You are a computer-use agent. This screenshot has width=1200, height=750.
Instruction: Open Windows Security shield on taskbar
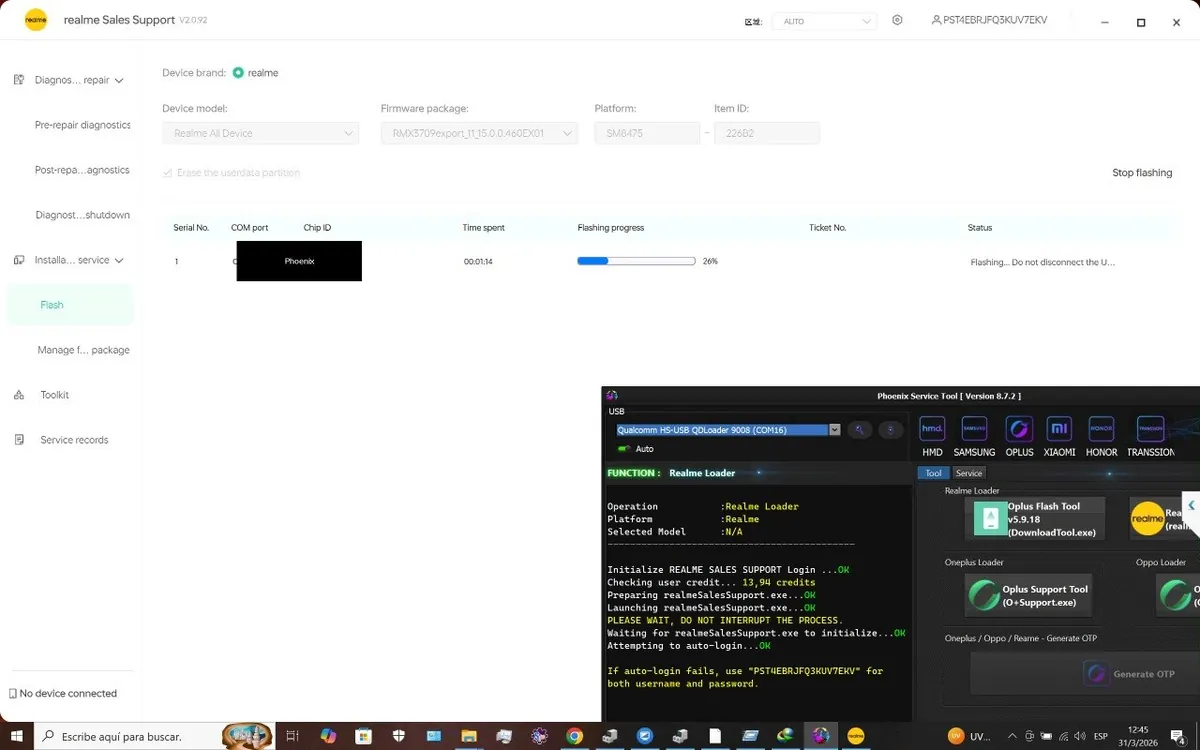pyautogui.click(x=399, y=736)
